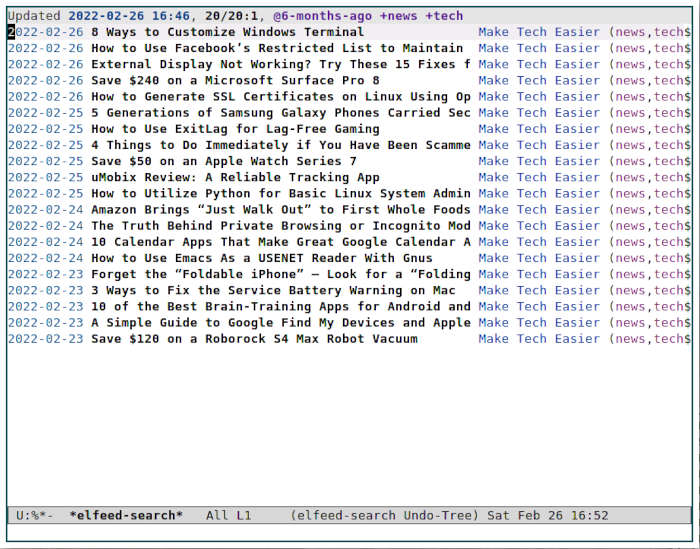This screenshot has width=700, height=549.
Task: Click the minibuffer echo area below mode line
Action: pos(350,532)
